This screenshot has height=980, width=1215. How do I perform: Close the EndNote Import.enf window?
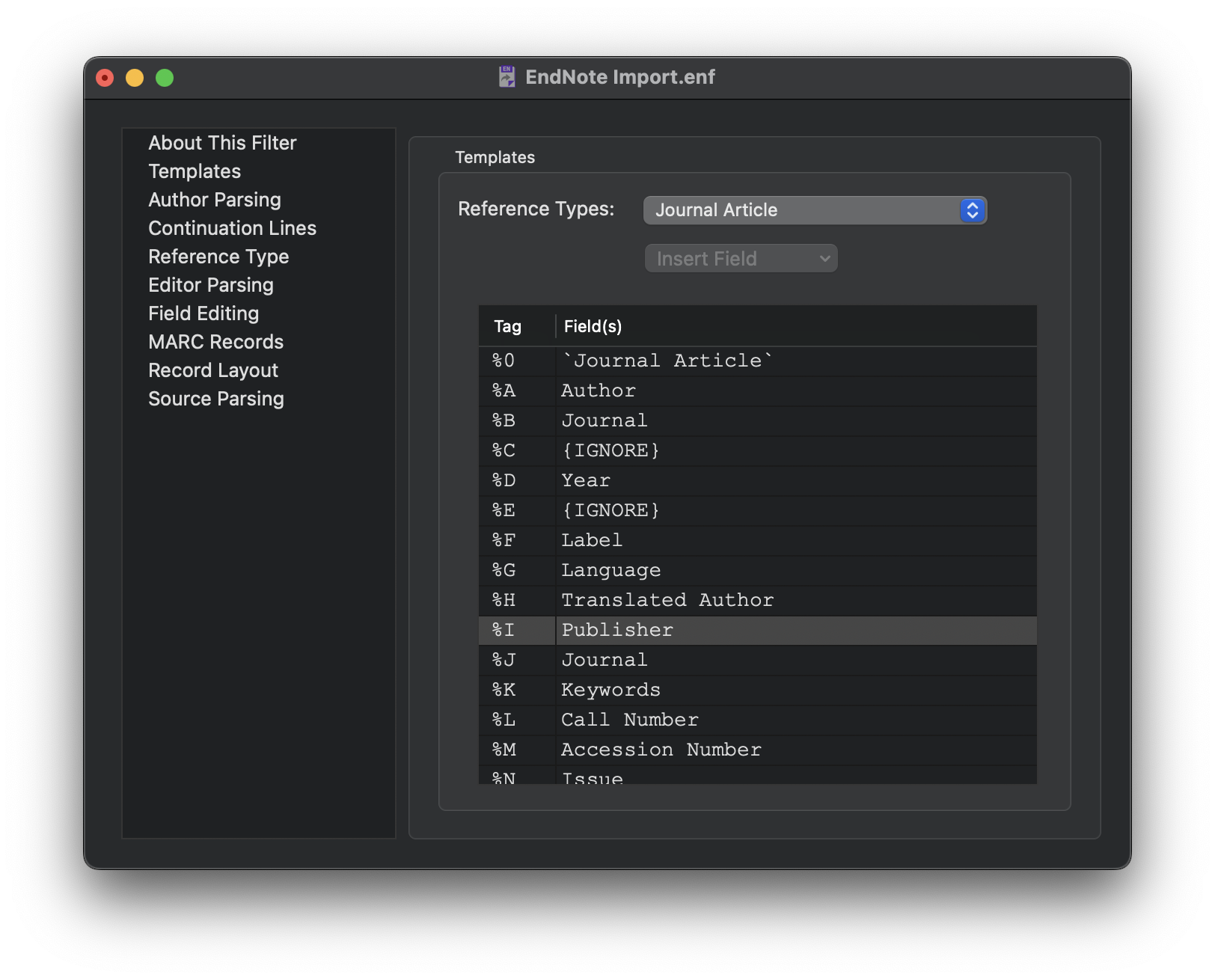click(105, 78)
